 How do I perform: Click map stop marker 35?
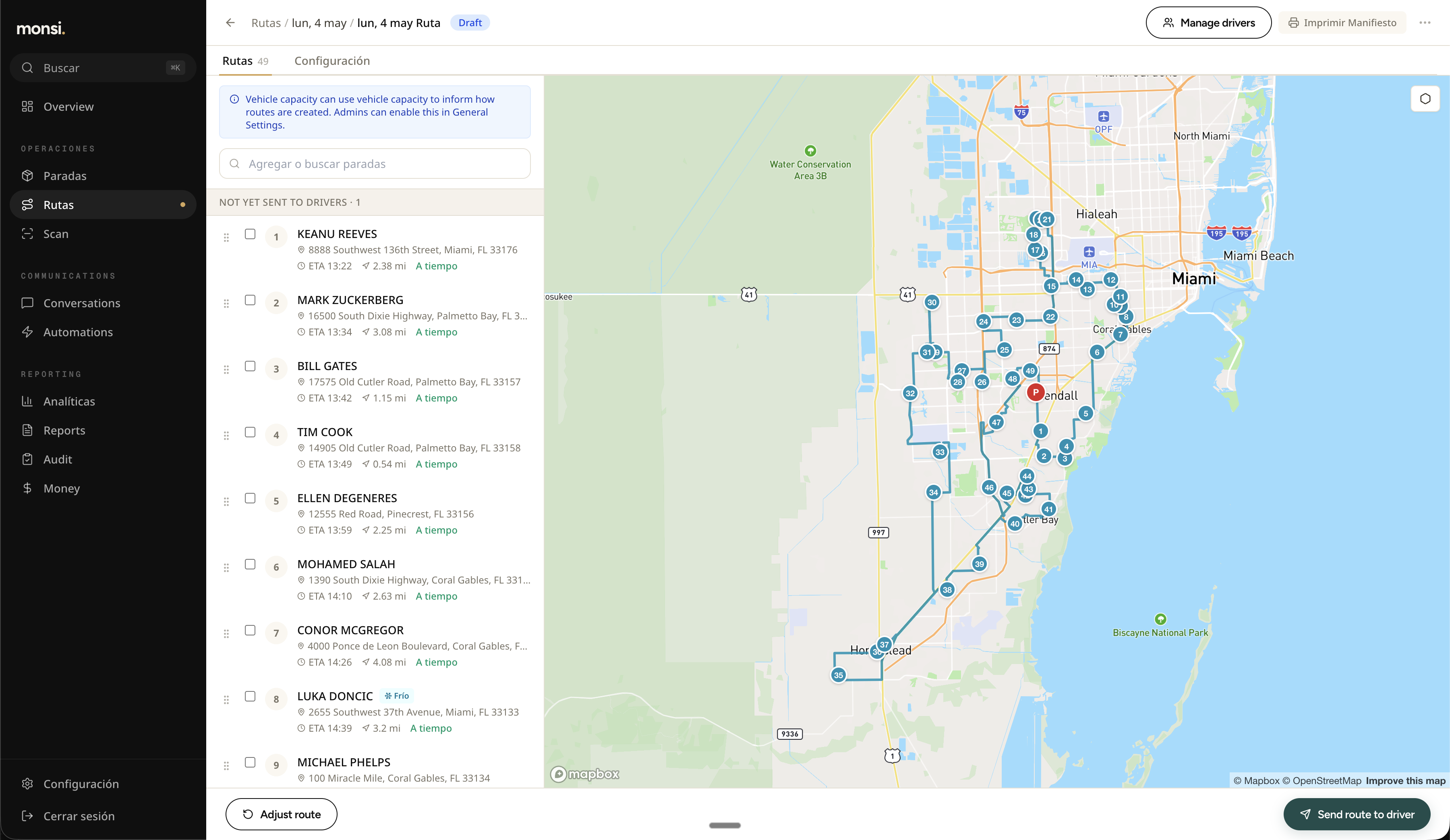tap(838, 675)
